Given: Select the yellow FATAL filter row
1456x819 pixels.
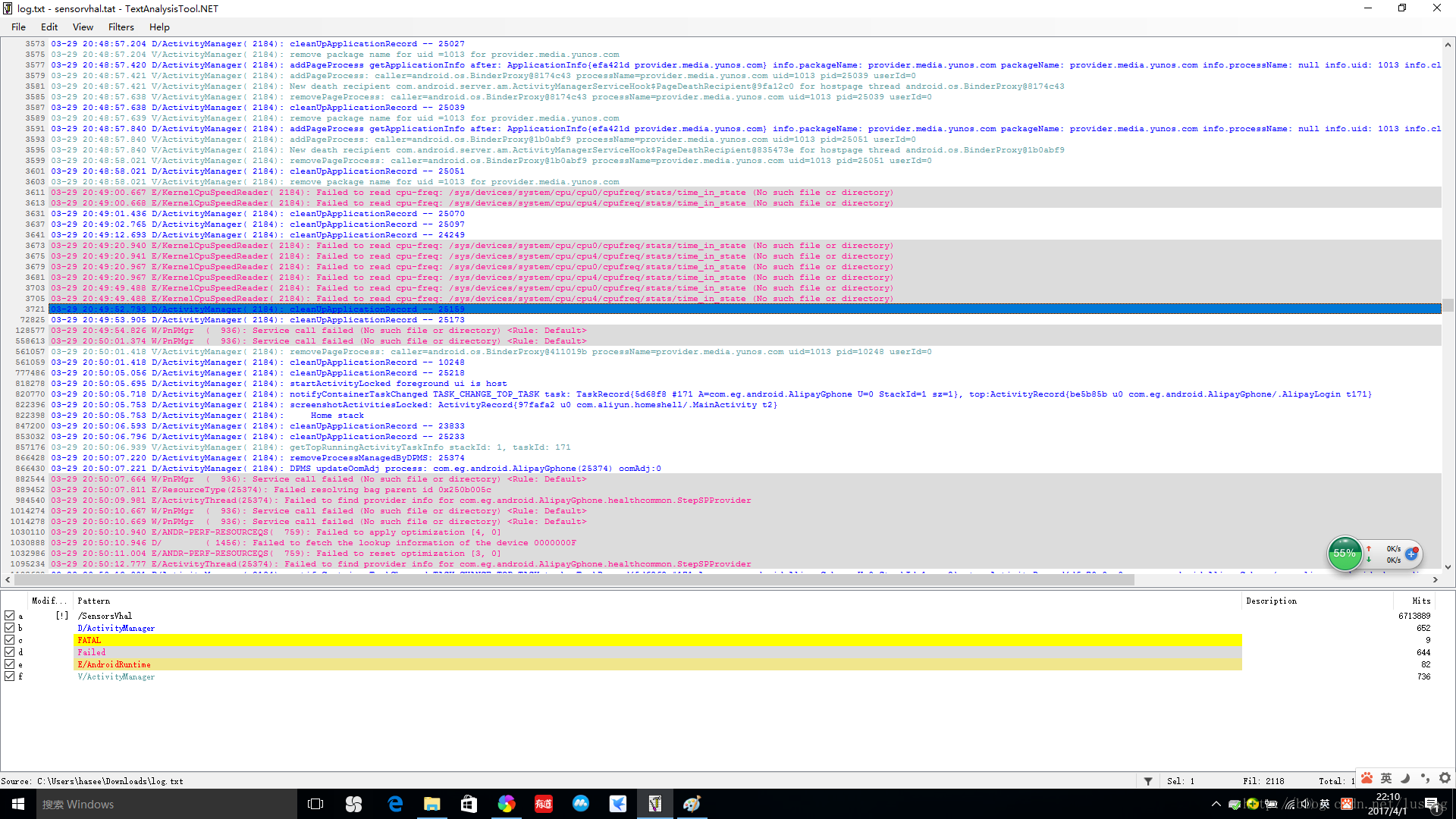Looking at the screenshot, I should click(x=658, y=640).
